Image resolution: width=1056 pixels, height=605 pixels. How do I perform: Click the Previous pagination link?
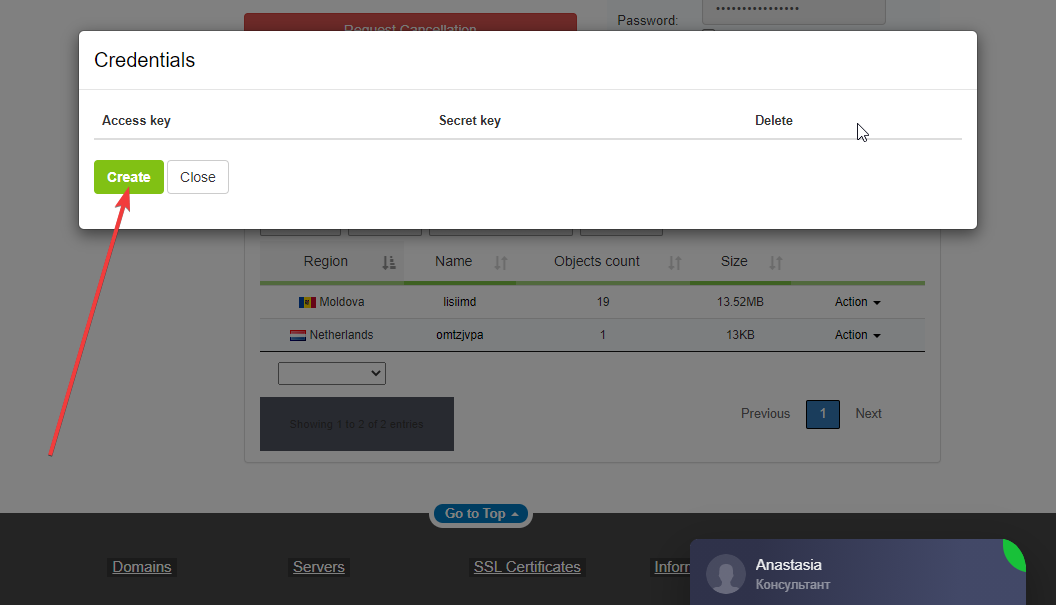point(765,414)
